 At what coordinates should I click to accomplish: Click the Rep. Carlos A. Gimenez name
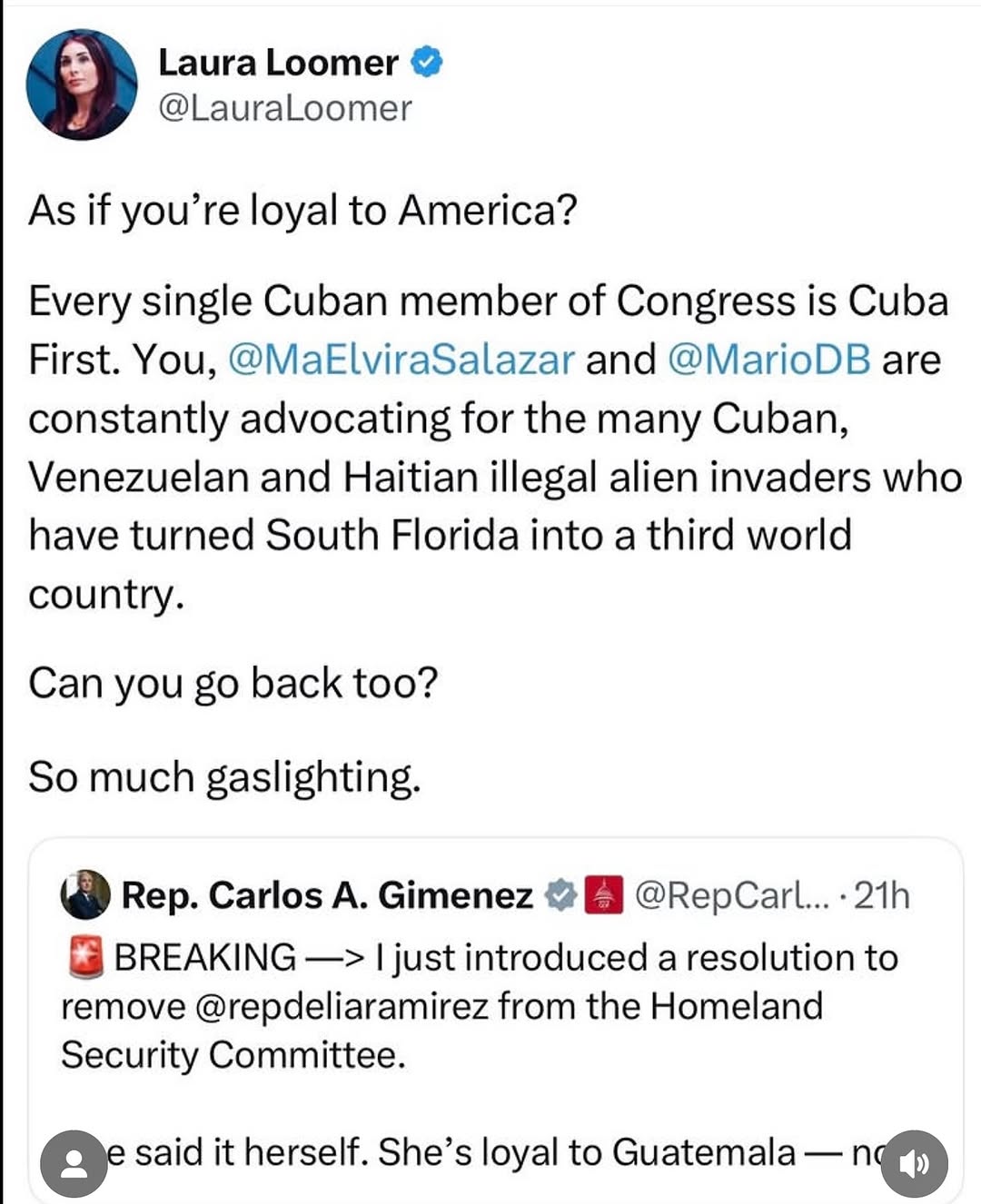tap(327, 895)
